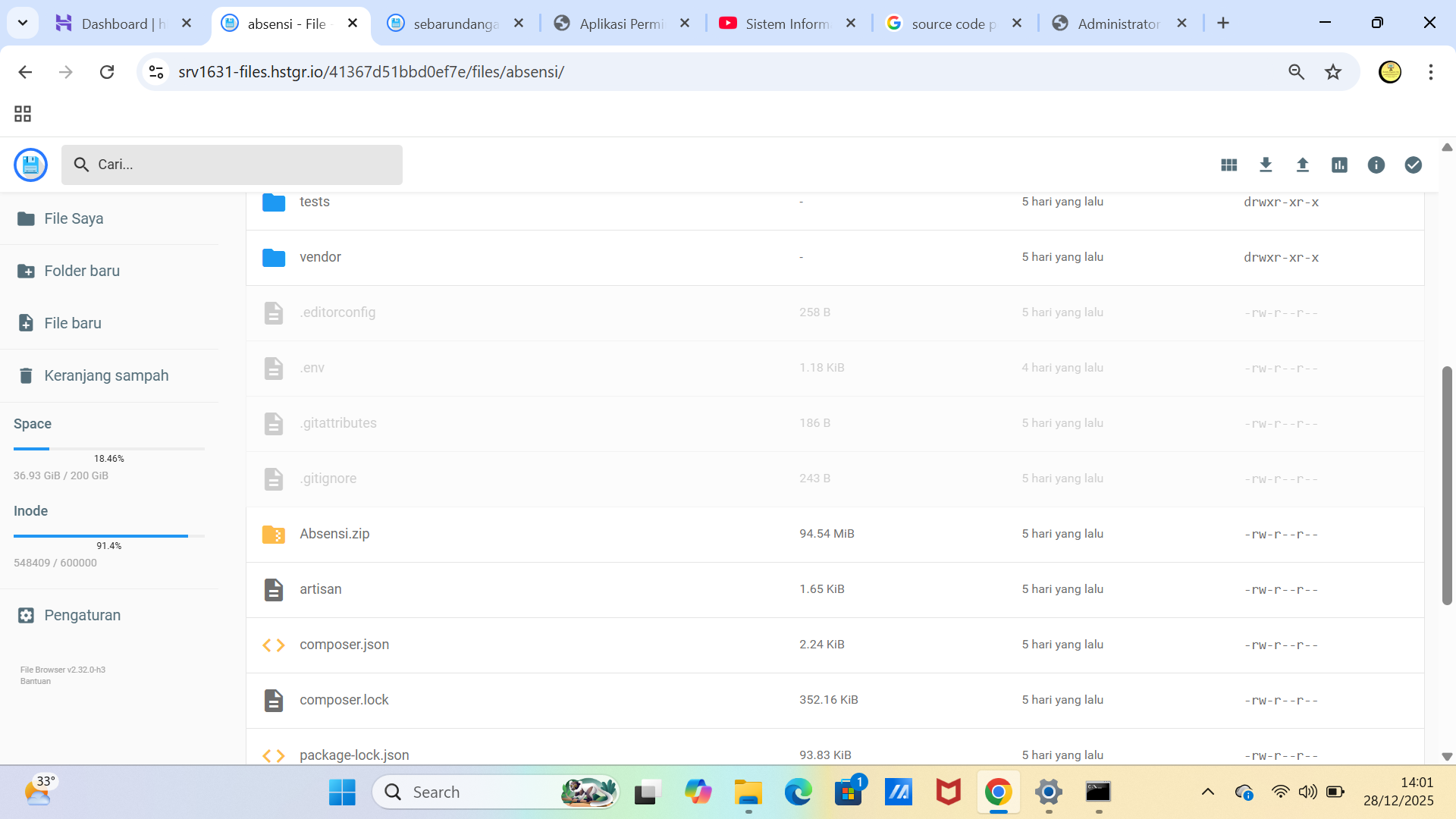Switch view mode with grid icon
The width and height of the screenshot is (1456, 819).
[x=1229, y=165]
